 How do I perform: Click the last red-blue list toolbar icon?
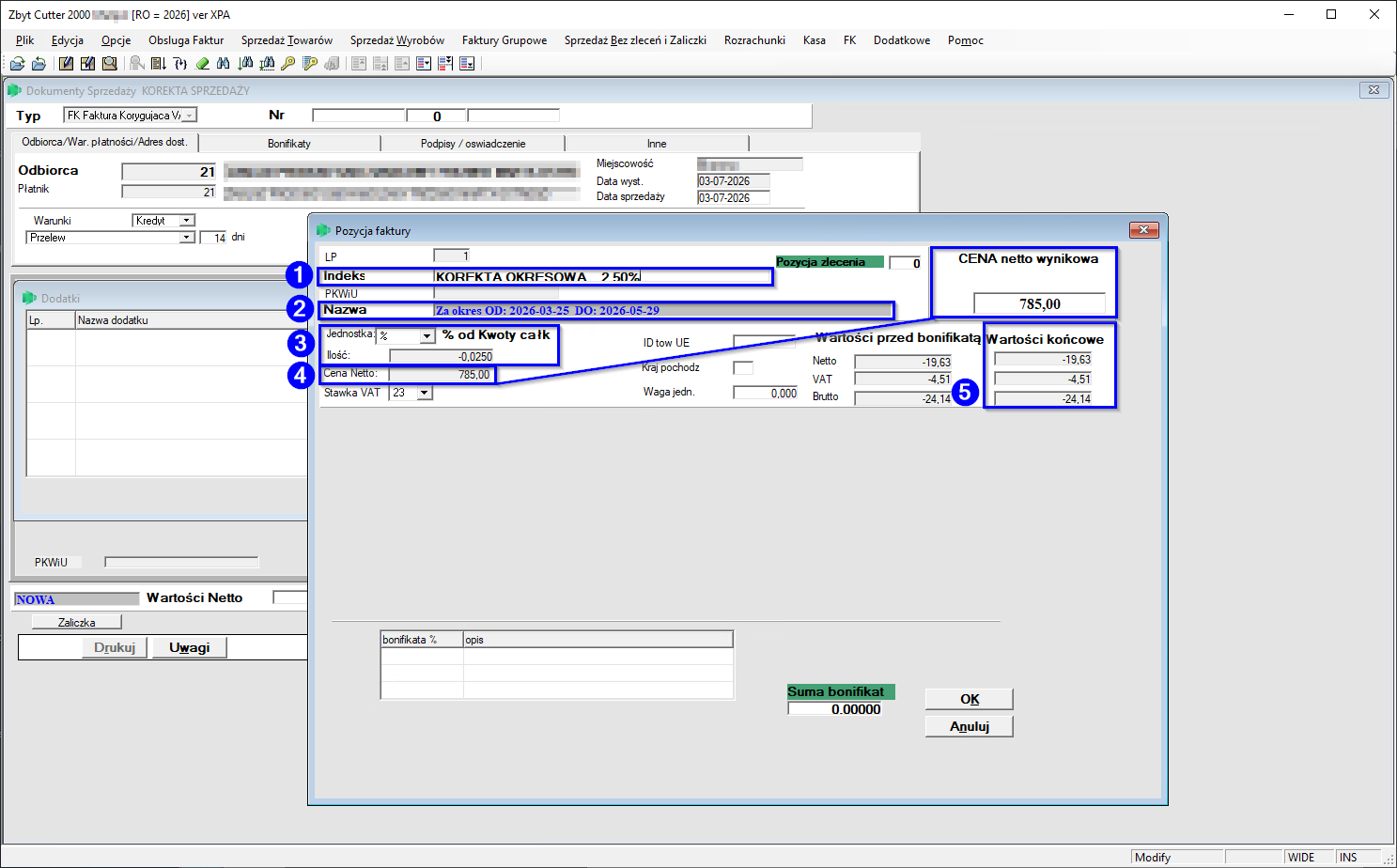tap(467, 64)
